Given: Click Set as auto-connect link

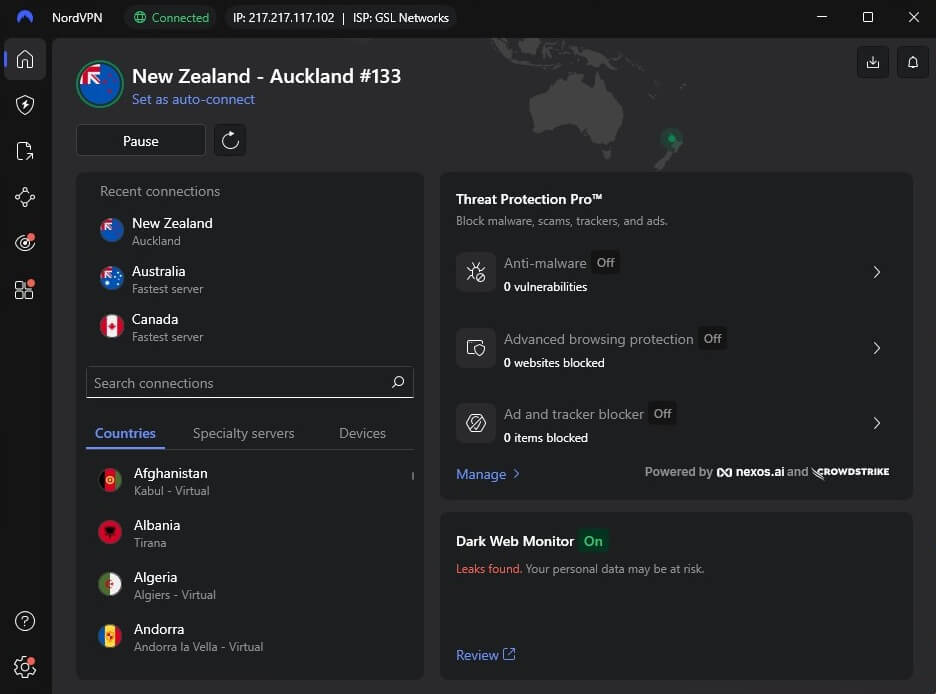Looking at the screenshot, I should (193, 99).
